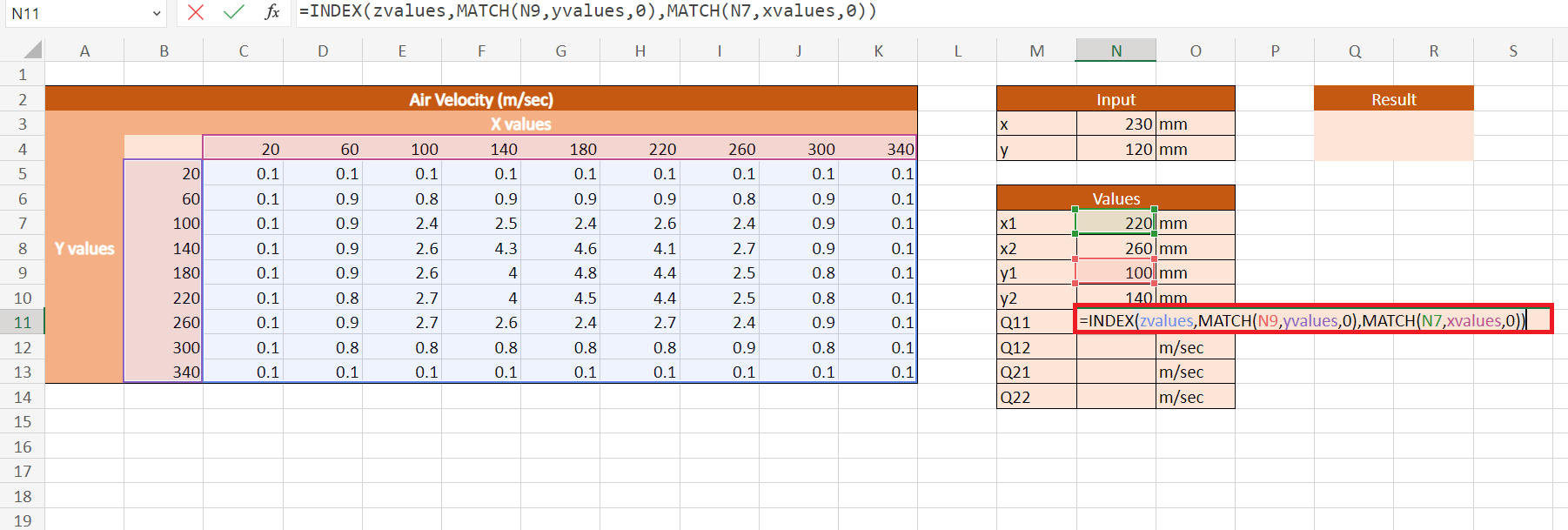Click the Air Velocity (m/sec) title cell

click(x=480, y=99)
